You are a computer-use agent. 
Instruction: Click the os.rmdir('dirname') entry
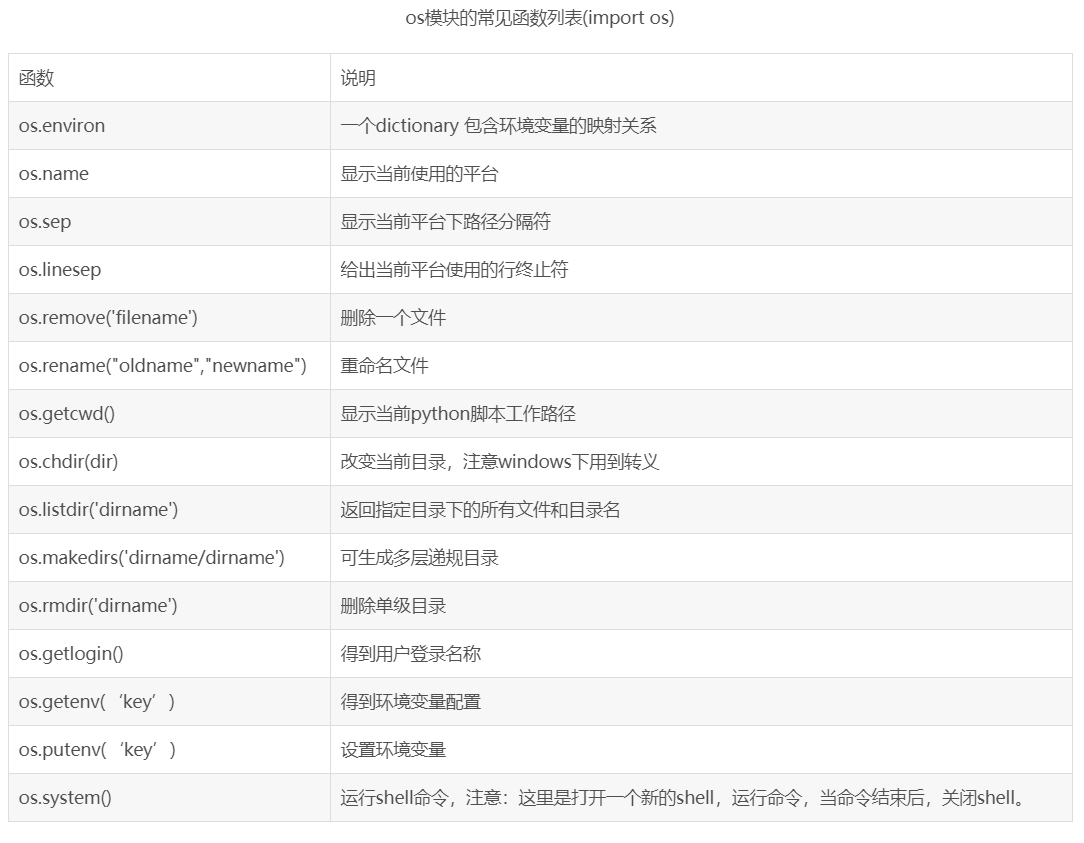(x=86, y=605)
